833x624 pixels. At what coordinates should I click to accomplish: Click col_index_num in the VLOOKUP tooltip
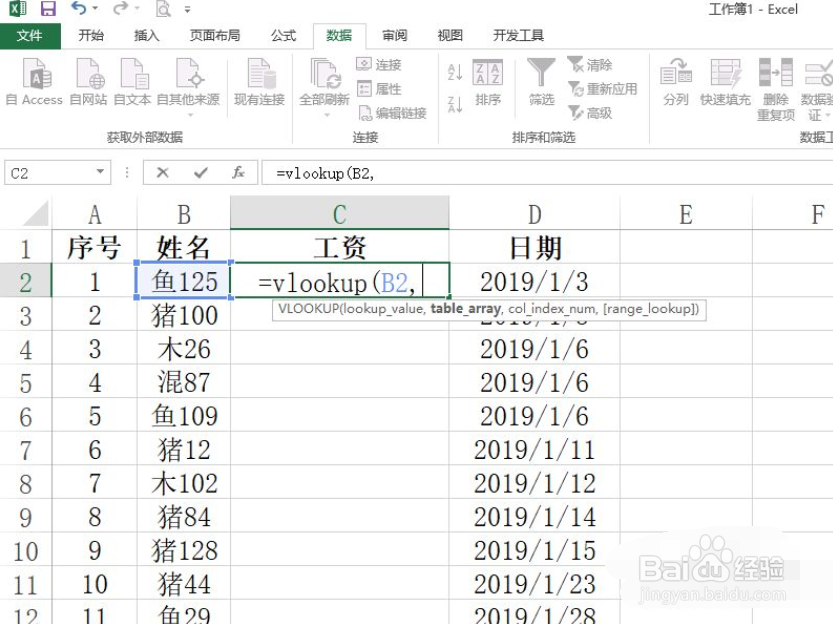click(x=552, y=309)
